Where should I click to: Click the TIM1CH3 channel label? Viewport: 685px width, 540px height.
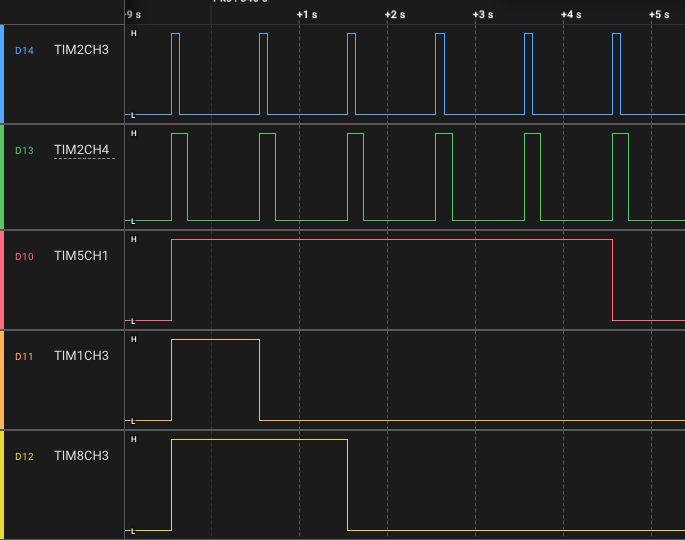tap(81, 355)
